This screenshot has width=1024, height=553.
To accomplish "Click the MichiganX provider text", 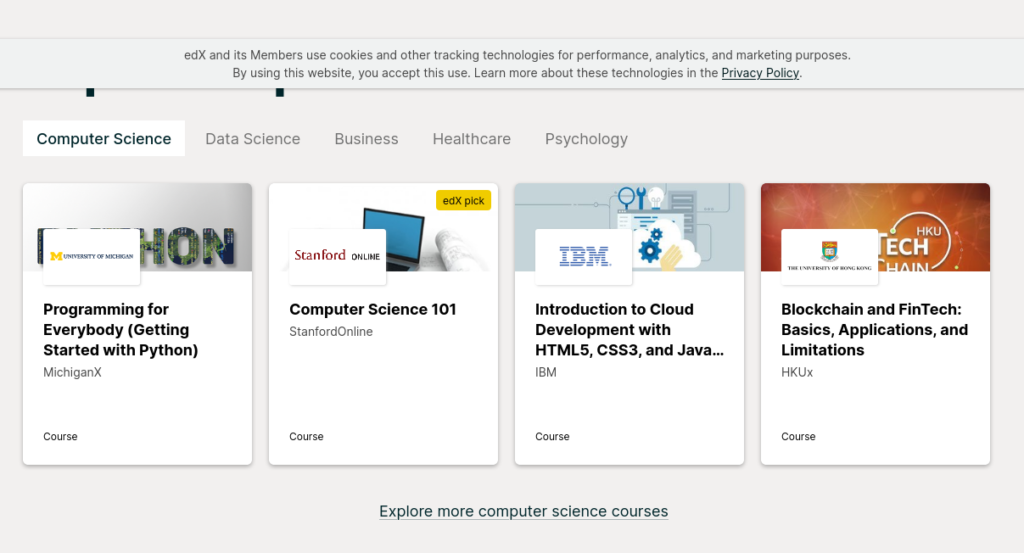I will [x=72, y=372].
